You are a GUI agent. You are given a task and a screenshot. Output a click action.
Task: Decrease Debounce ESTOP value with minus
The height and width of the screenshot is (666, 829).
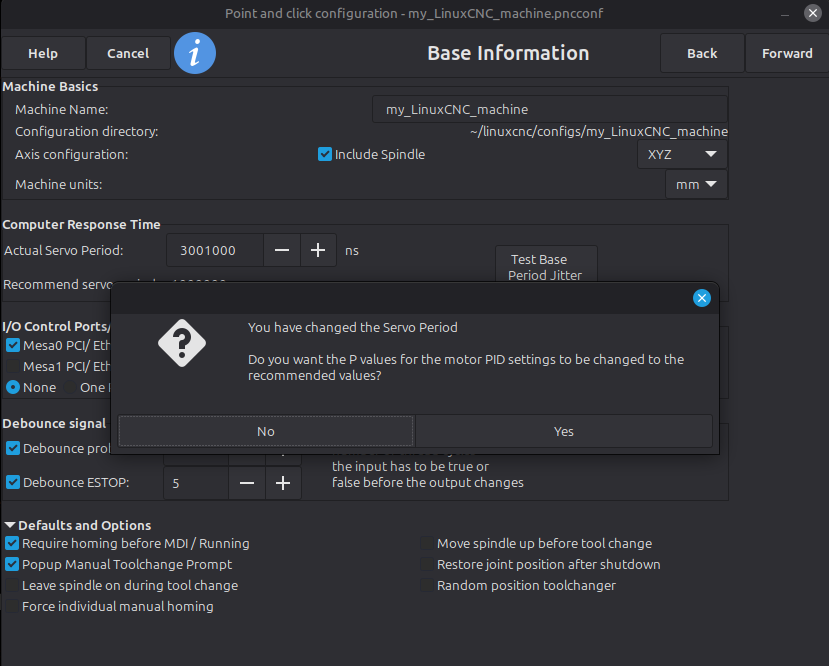point(247,483)
